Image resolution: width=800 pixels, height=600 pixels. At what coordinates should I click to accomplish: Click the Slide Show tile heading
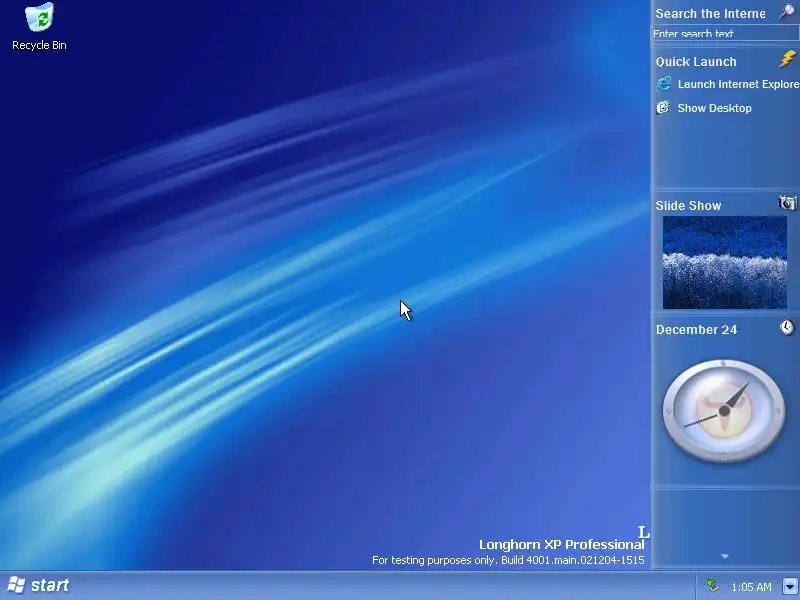click(x=688, y=206)
